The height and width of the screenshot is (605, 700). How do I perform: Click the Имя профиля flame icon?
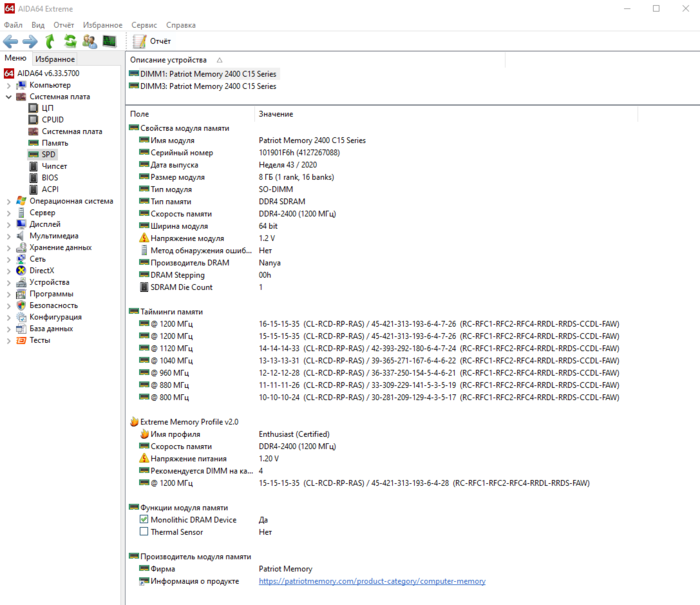(x=144, y=434)
